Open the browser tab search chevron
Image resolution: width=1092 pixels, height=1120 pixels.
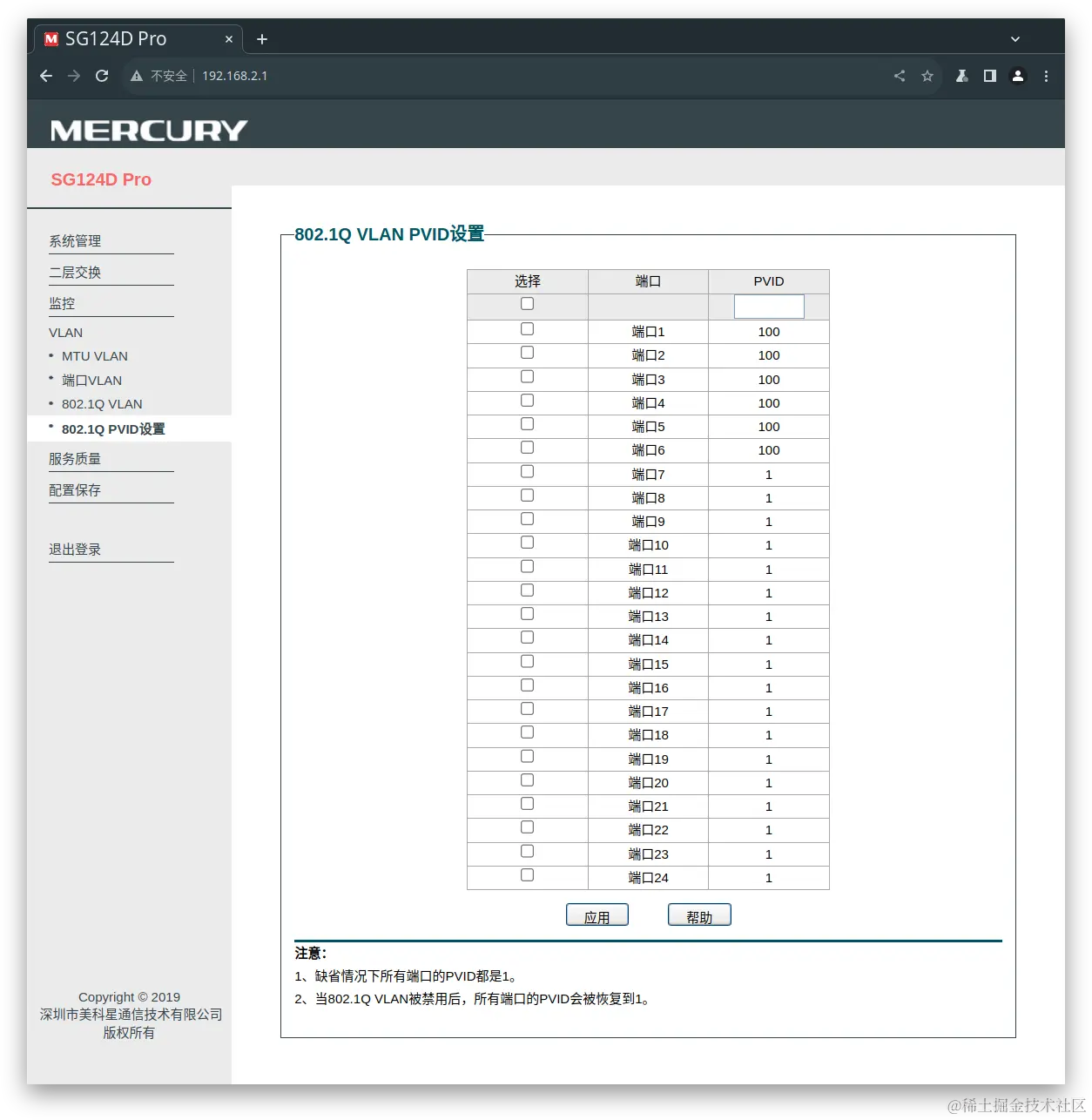[1014, 38]
